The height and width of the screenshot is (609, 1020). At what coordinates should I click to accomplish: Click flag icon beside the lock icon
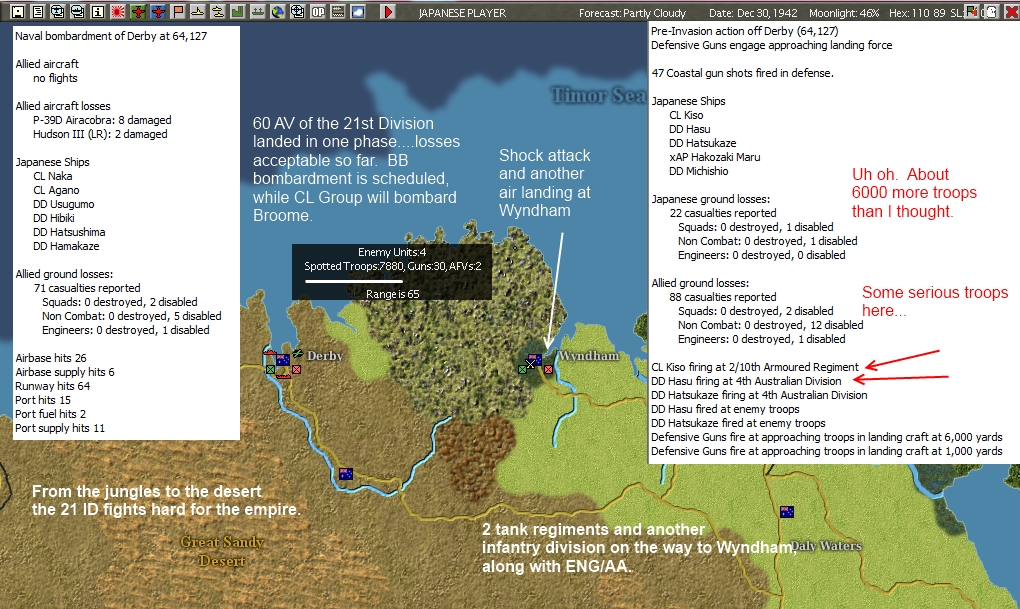pos(972,11)
